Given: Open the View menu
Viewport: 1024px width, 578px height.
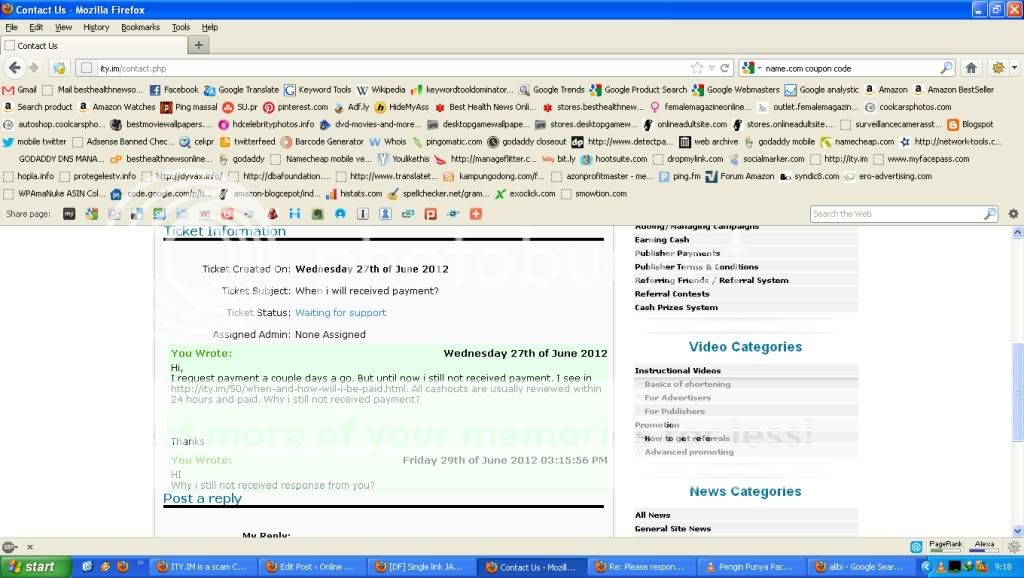Looking at the screenshot, I should click(63, 27).
